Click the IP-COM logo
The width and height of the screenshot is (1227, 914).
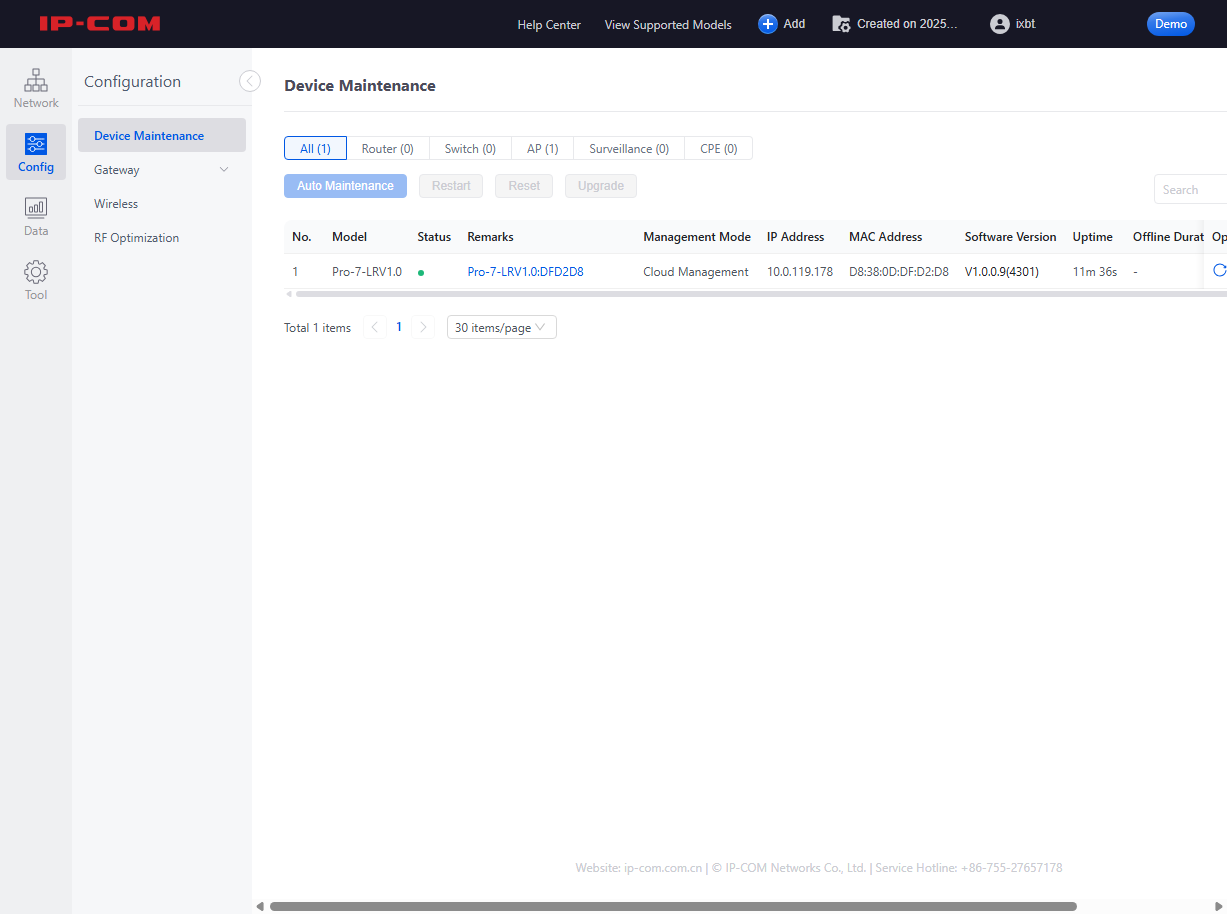(x=100, y=24)
